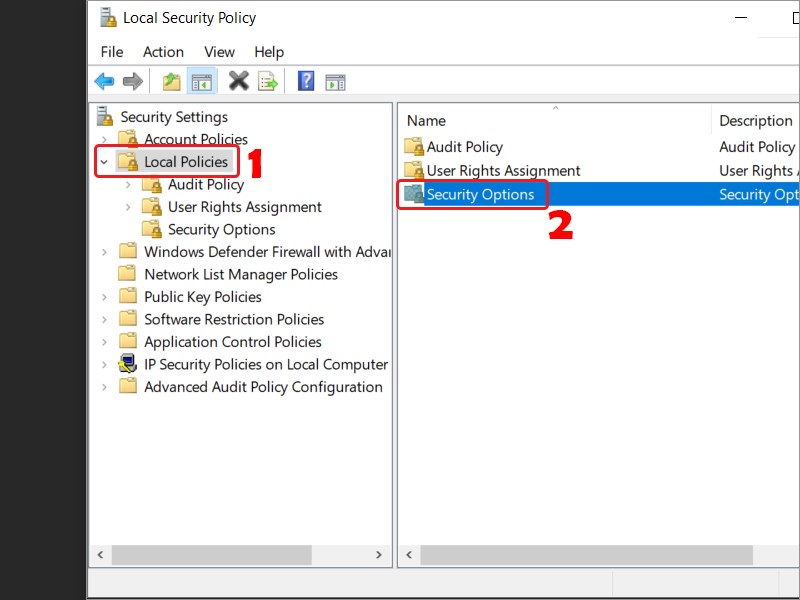Open the View menu
Image resolution: width=800 pixels, height=600 pixels.
[219, 52]
